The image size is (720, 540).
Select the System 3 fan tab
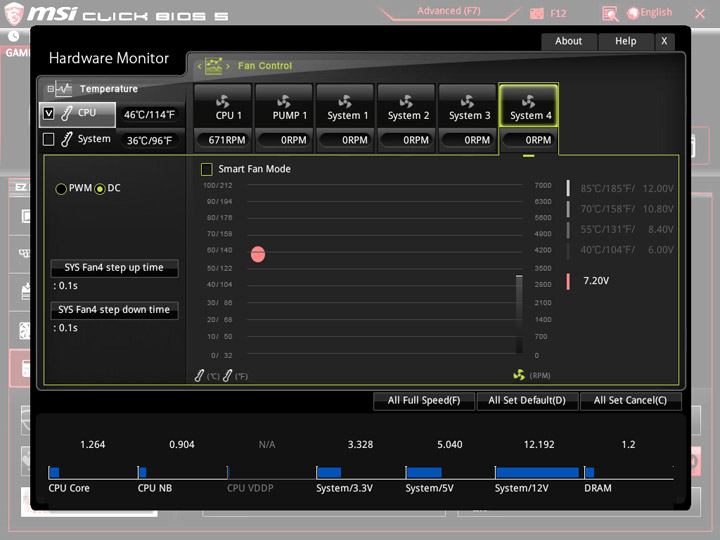467,106
